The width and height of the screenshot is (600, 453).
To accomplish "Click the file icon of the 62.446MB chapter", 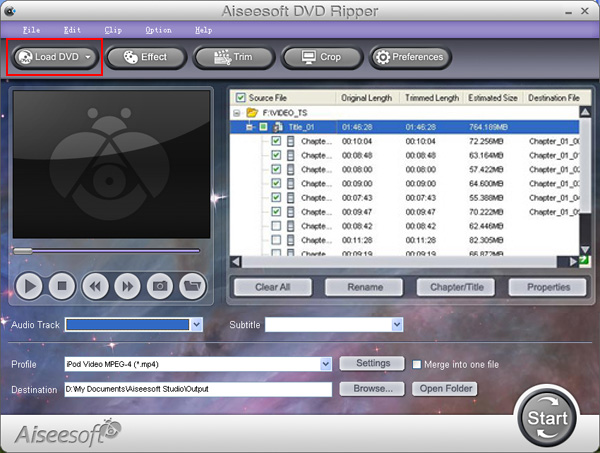I will (x=291, y=226).
